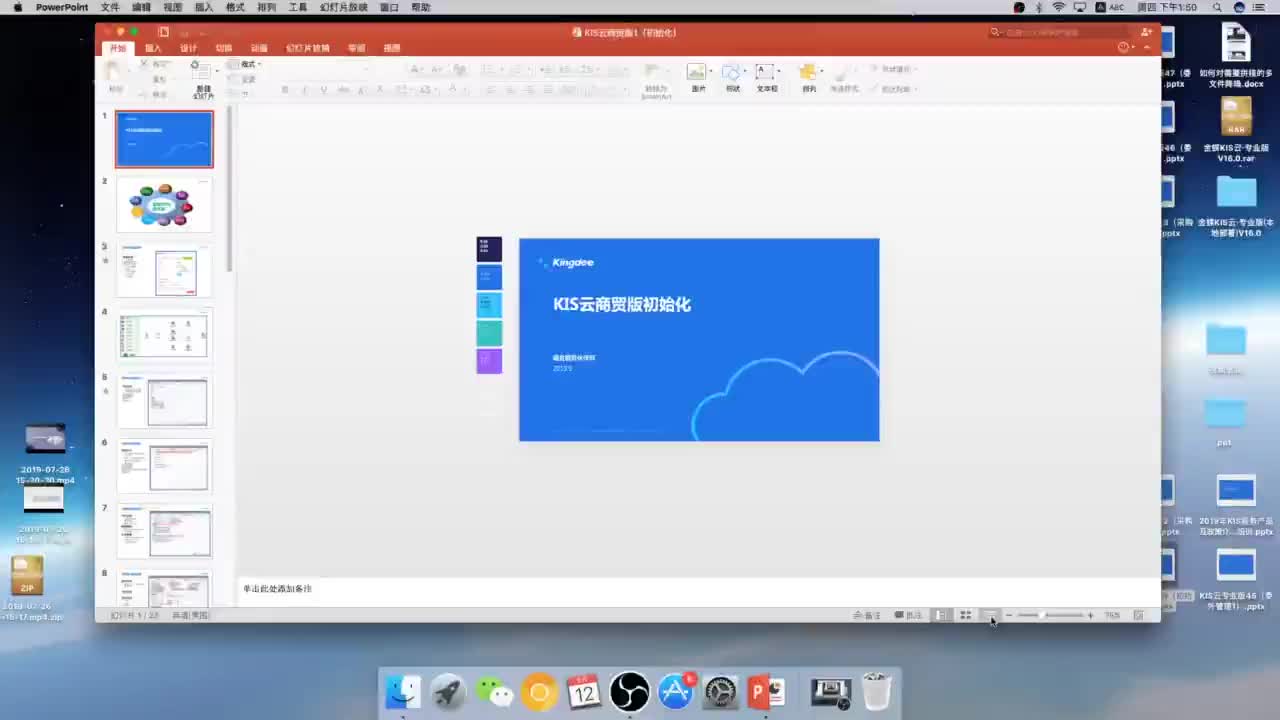
Task: Click the slide title 'KIS云商贸版初始化'
Action: click(622, 304)
